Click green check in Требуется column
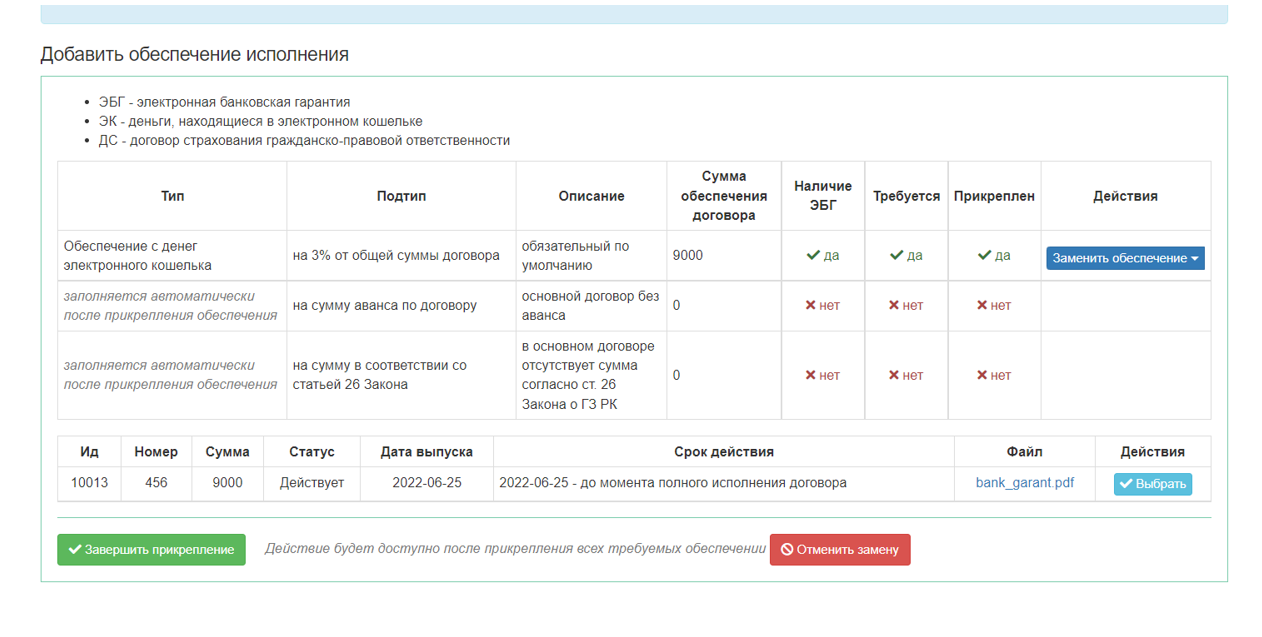This screenshot has width=1262, height=637. coord(897,256)
